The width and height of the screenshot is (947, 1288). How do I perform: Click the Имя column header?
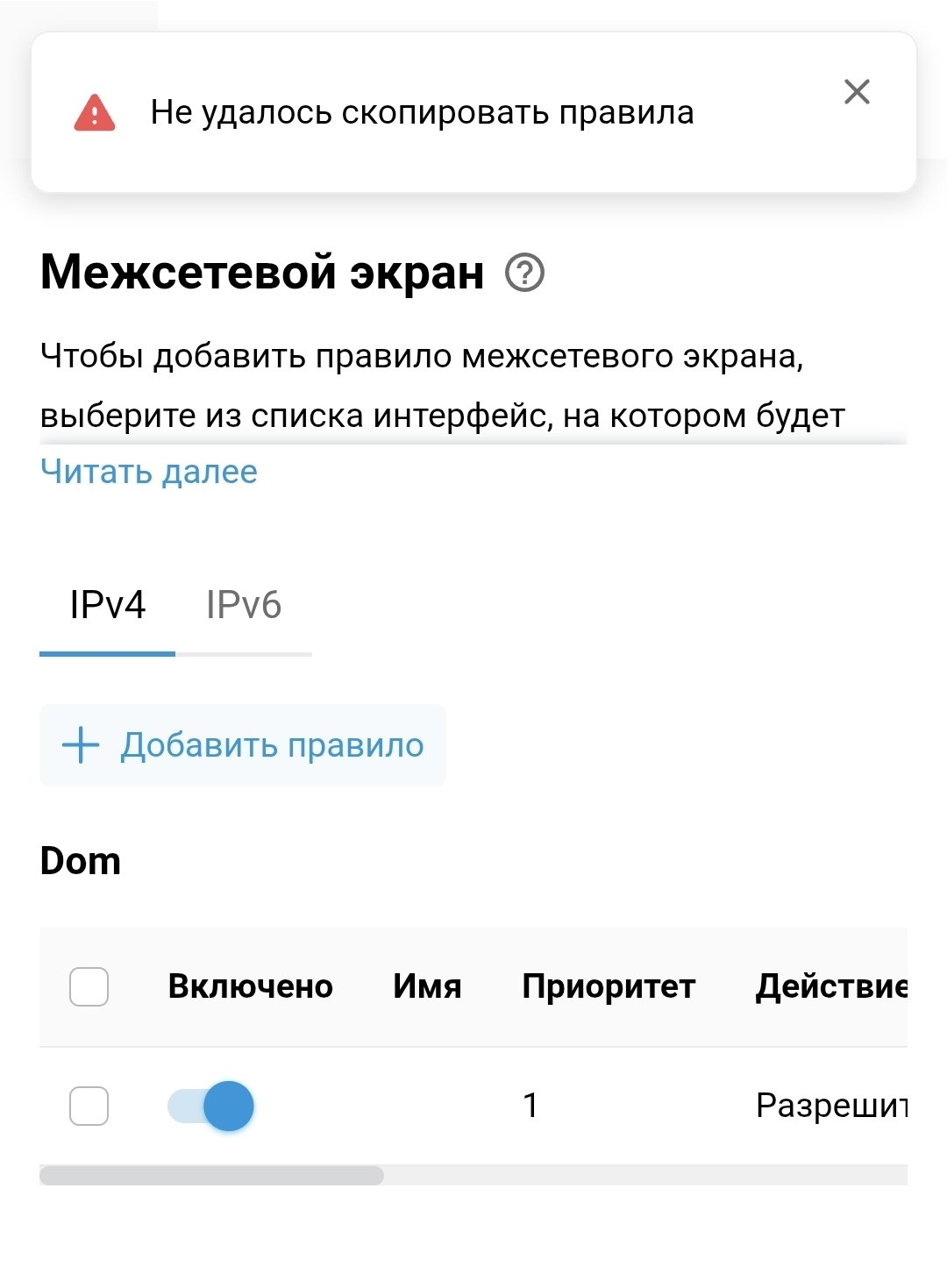click(x=427, y=986)
